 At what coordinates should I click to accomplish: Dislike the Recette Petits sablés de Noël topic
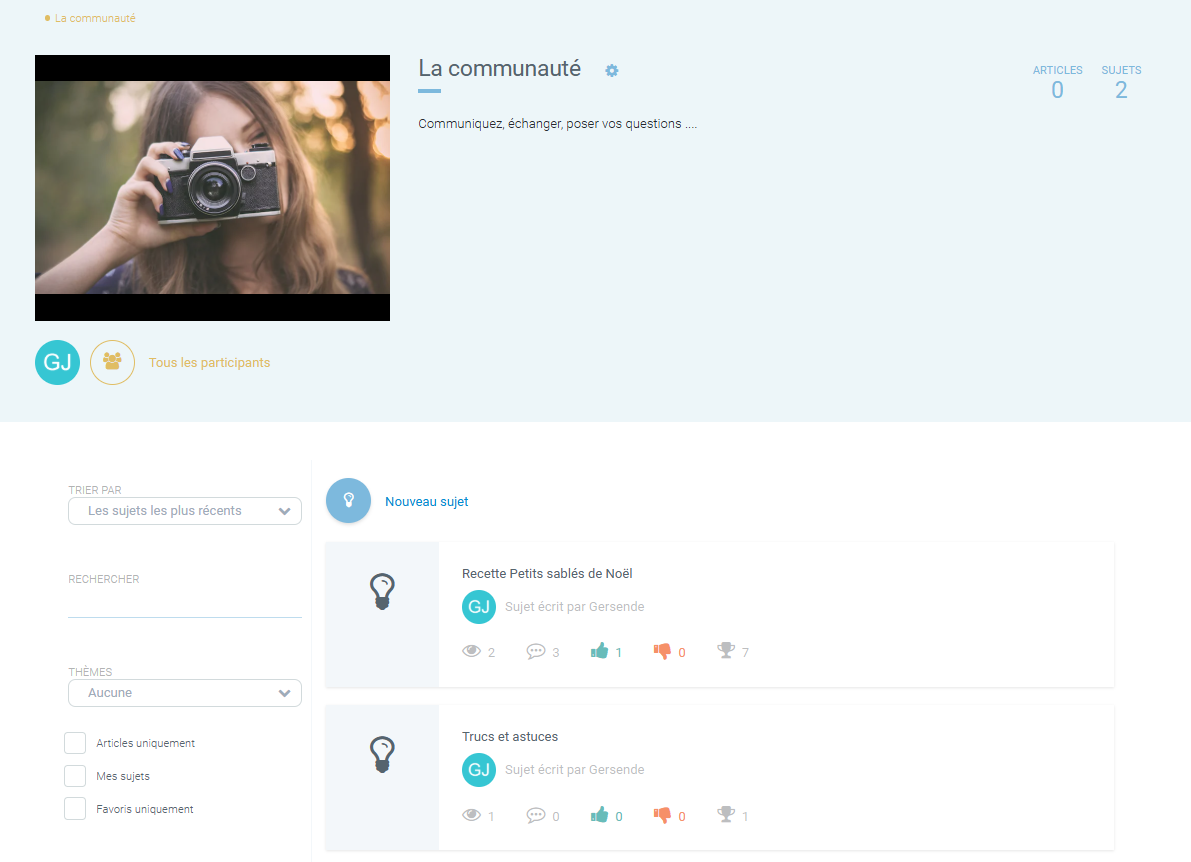point(662,651)
